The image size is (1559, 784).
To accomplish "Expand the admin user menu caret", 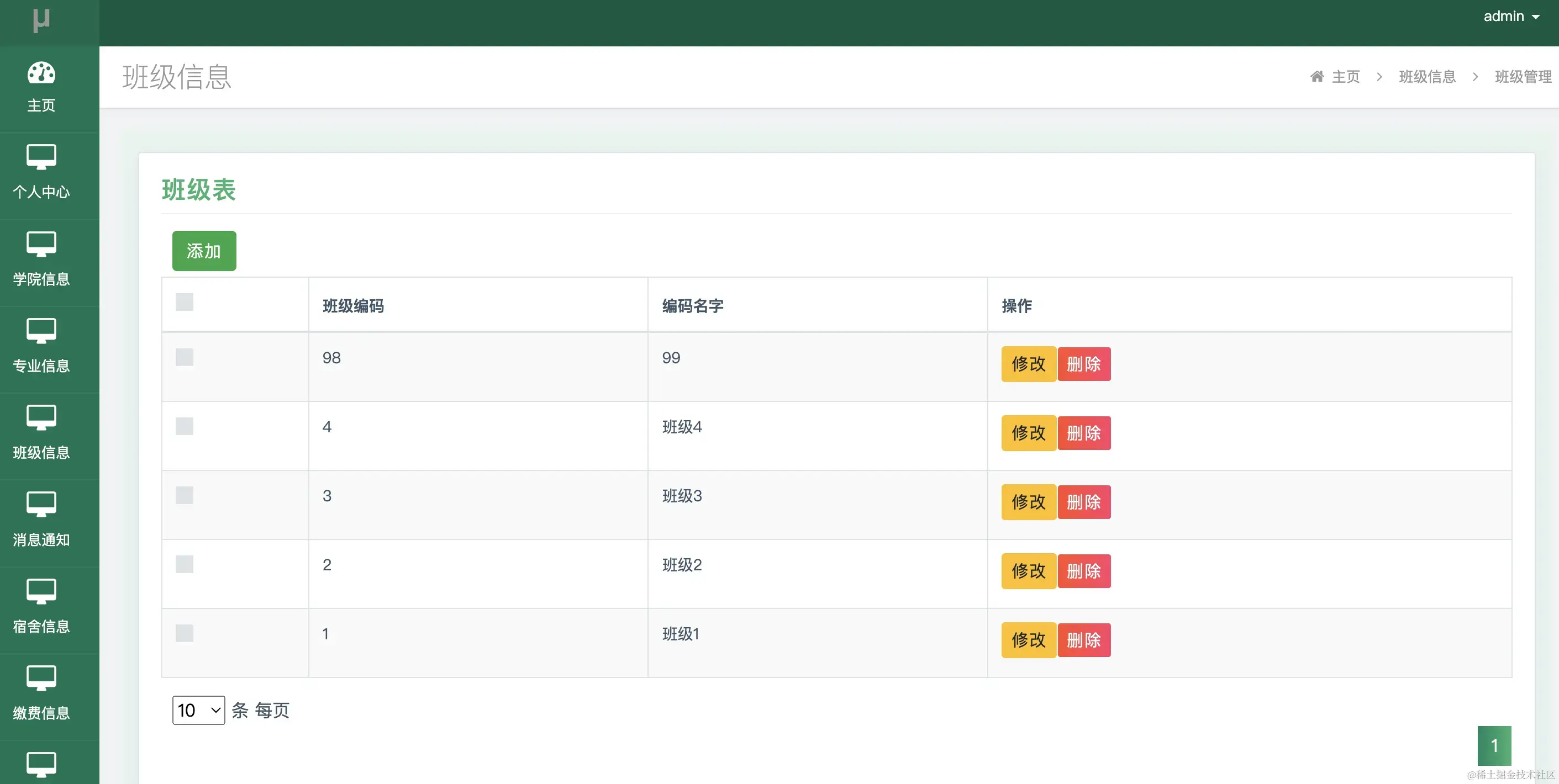I will (1536, 18).
